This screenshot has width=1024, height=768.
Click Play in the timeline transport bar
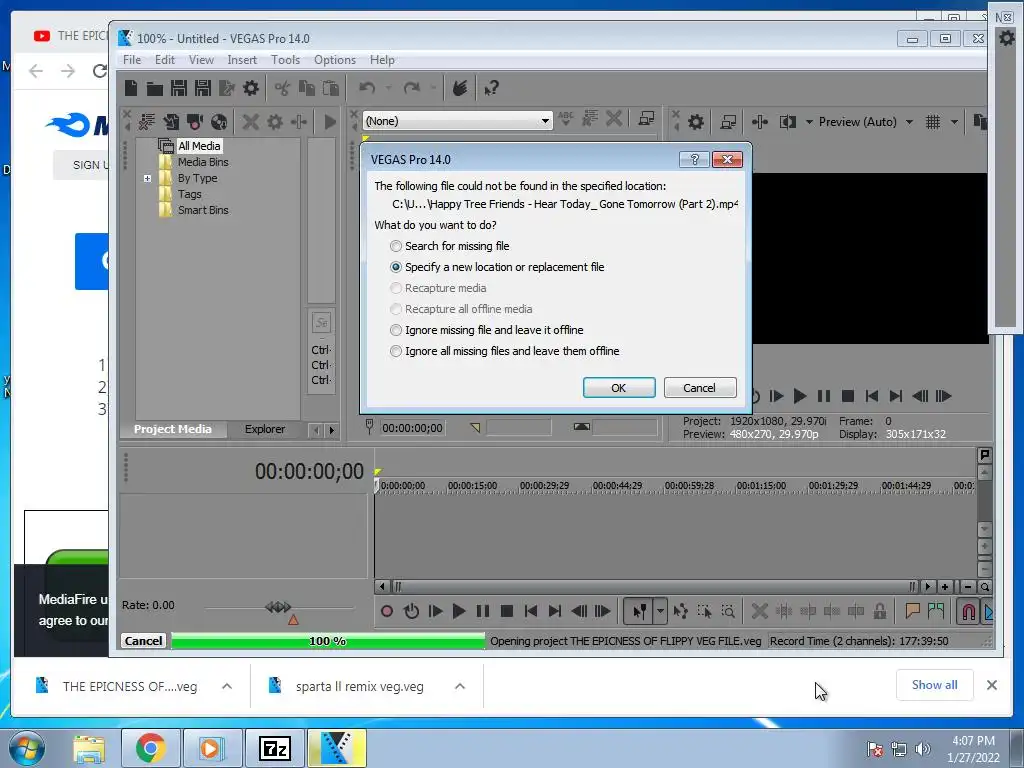(459, 611)
